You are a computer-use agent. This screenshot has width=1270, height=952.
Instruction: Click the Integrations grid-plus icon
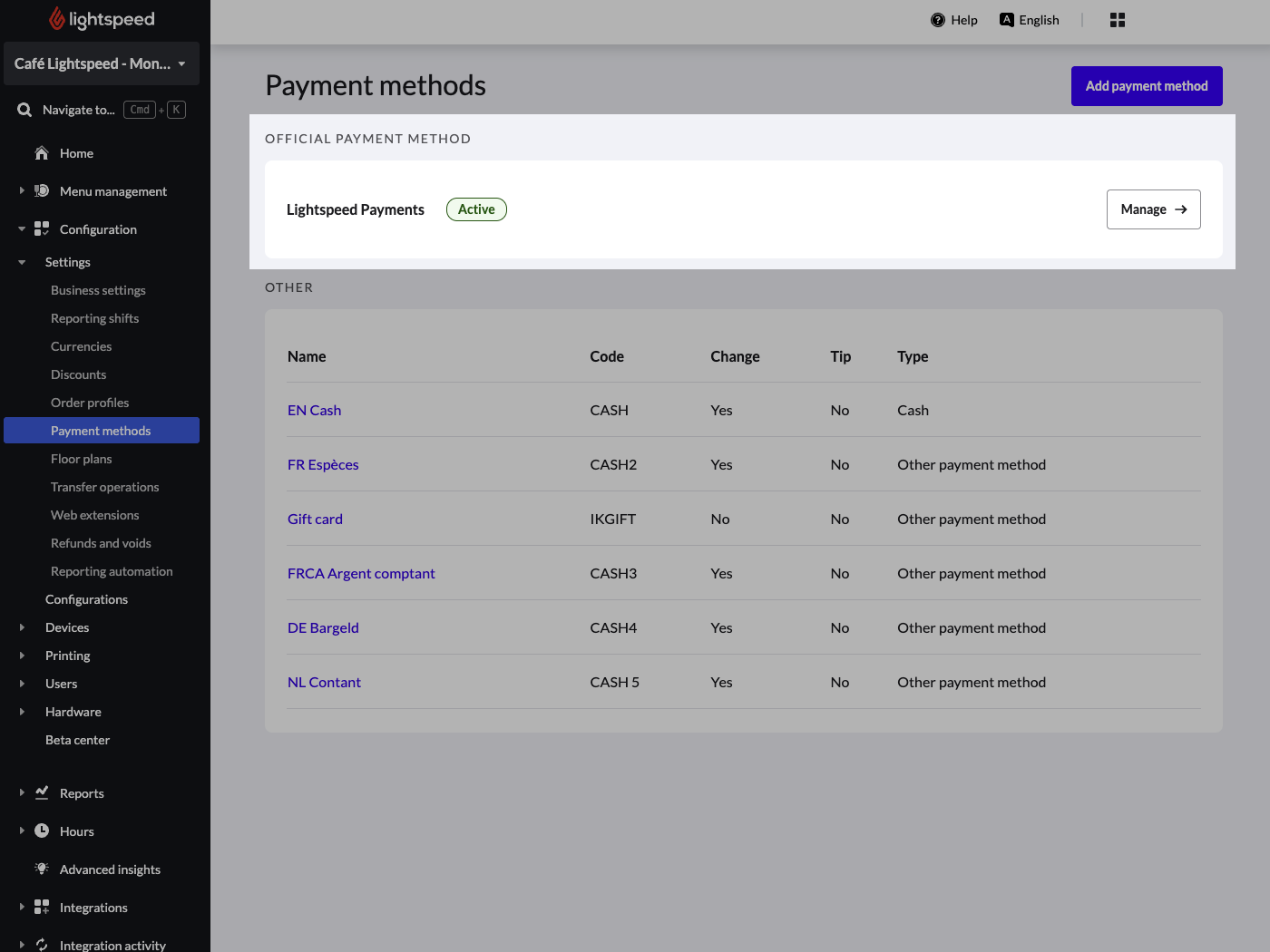tap(42, 908)
